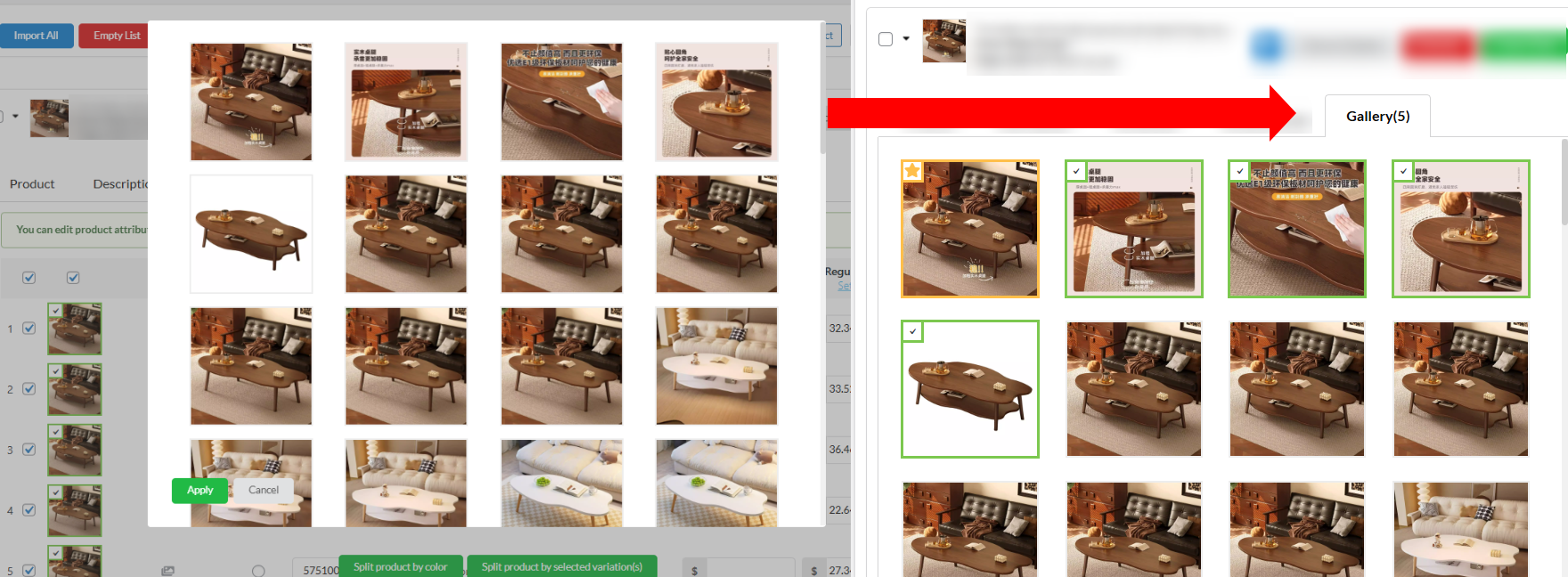
Task: Select the table-leg infographic image in the dialog
Action: click(x=406, y=102)
